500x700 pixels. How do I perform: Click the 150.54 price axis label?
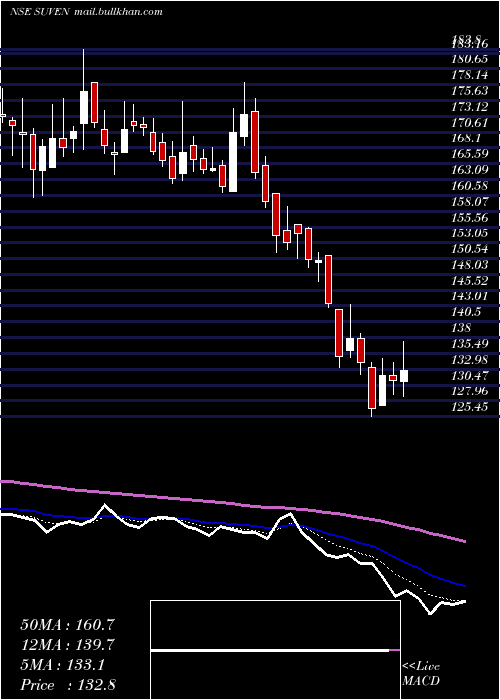(470, 248)
